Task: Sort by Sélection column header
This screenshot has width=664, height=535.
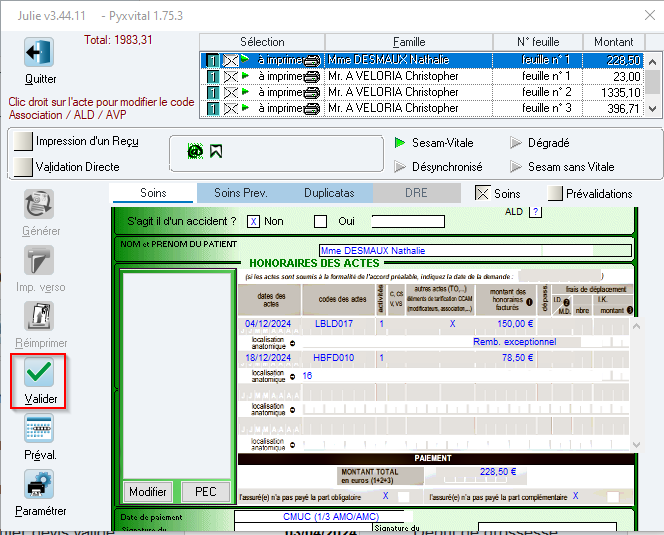Action: [x=262, y=42]
